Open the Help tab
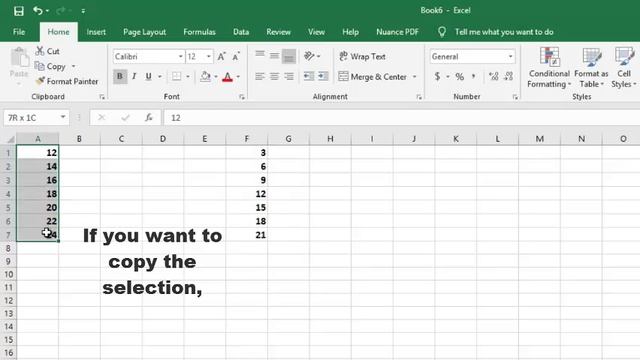Screen dimensions: 640x360 pos(350,32)
